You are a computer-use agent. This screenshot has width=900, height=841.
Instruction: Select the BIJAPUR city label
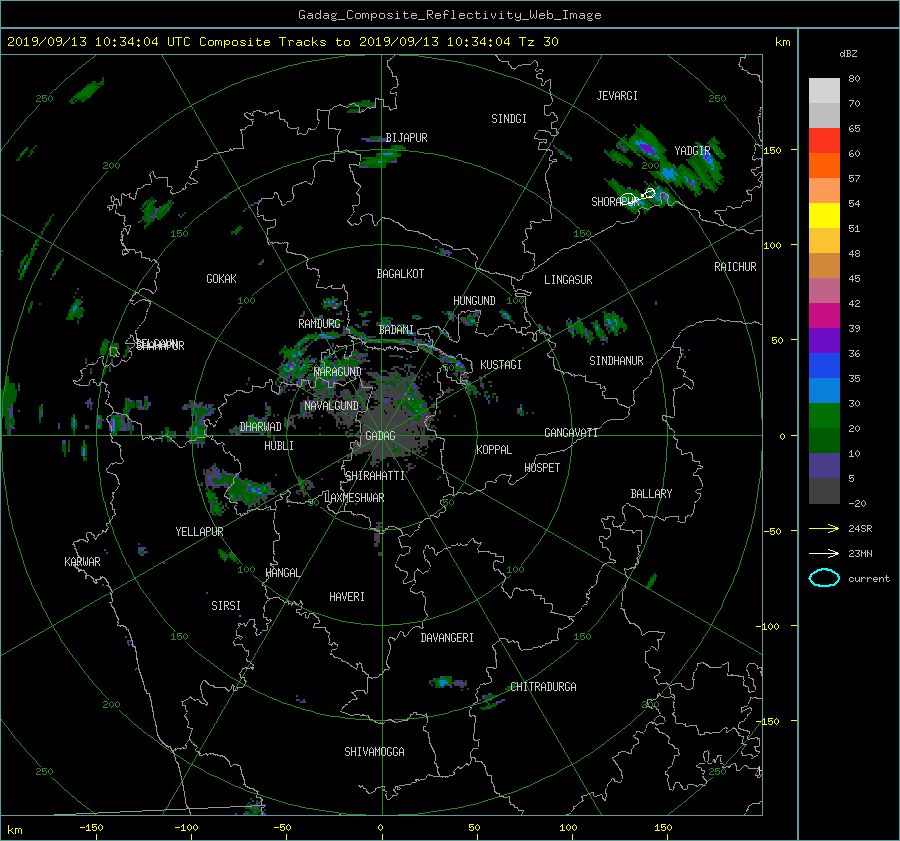point(406,138)
